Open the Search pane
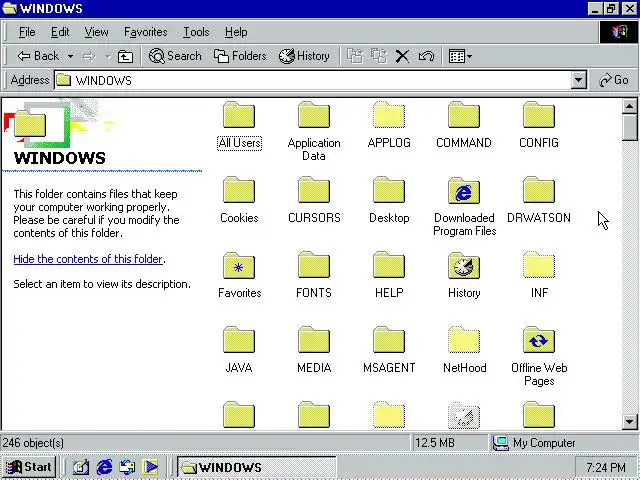640x480 pixels. [x=175, y=56]
